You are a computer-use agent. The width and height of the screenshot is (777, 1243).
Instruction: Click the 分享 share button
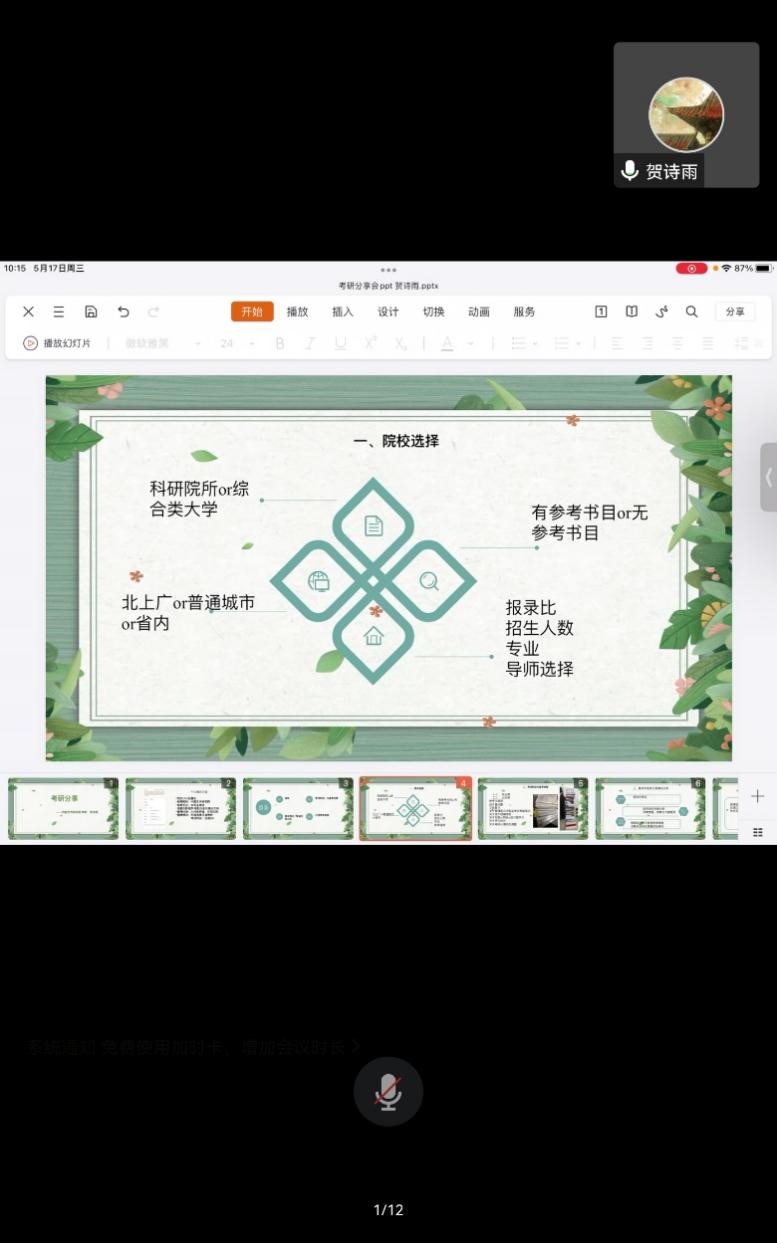coord(735,312)
